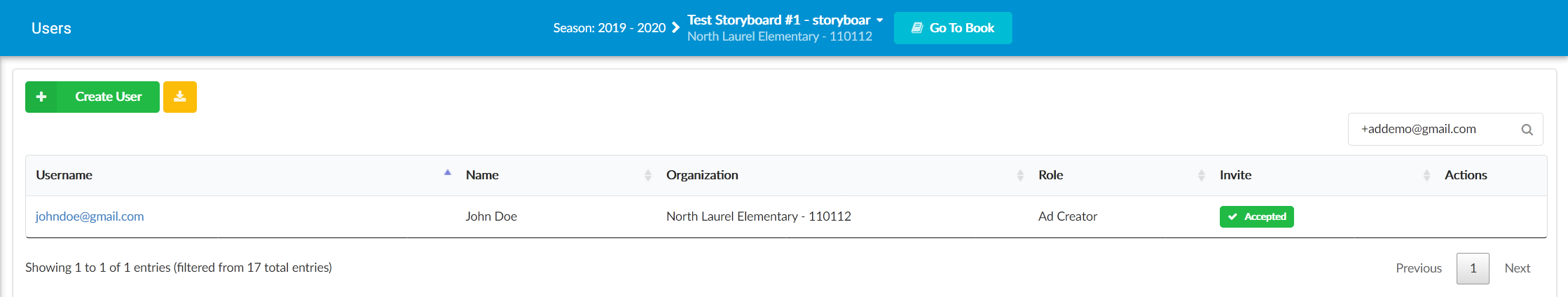The image size is (1568, 297).
Task: Click the sort arrows on Name column
Action: [648, 175]
